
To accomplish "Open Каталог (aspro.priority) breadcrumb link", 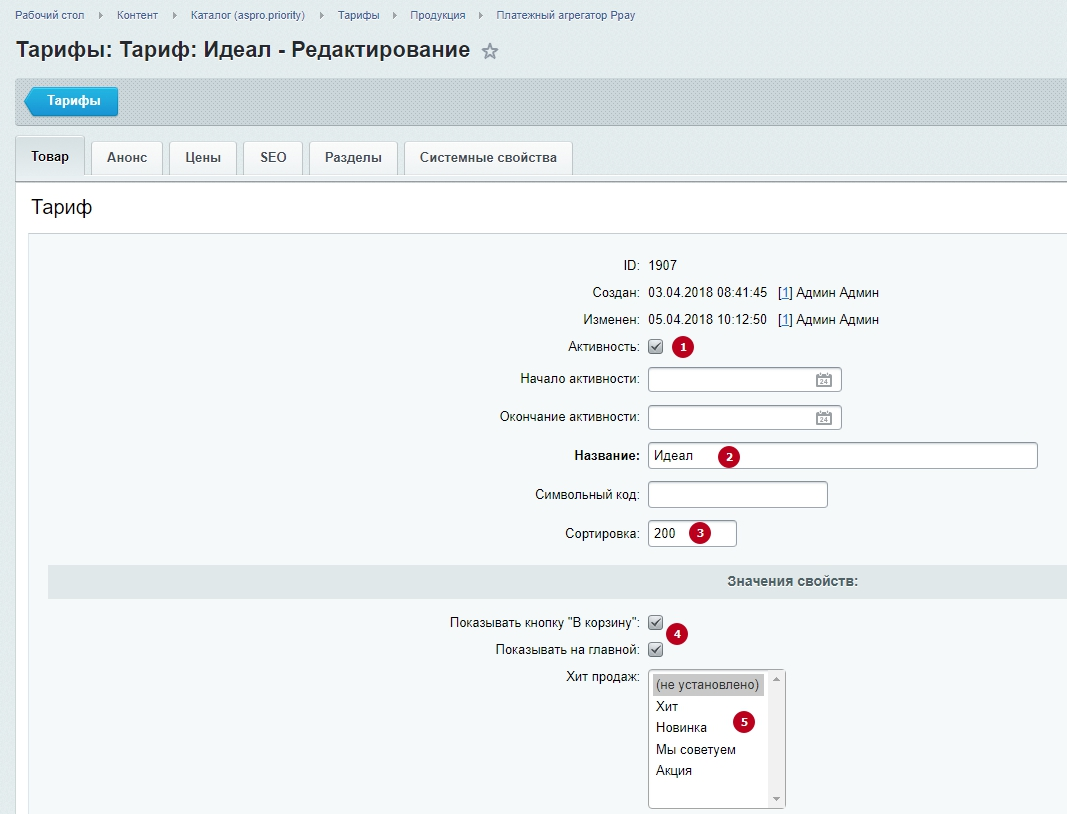I will tap(248, 15).
